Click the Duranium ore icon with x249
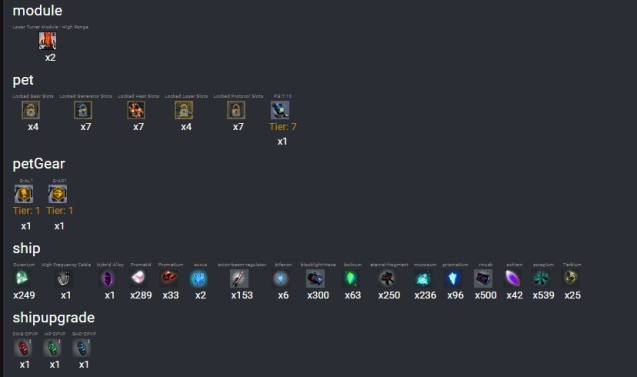This screenshot has height=377, width=637. click(x=22, y=278)
